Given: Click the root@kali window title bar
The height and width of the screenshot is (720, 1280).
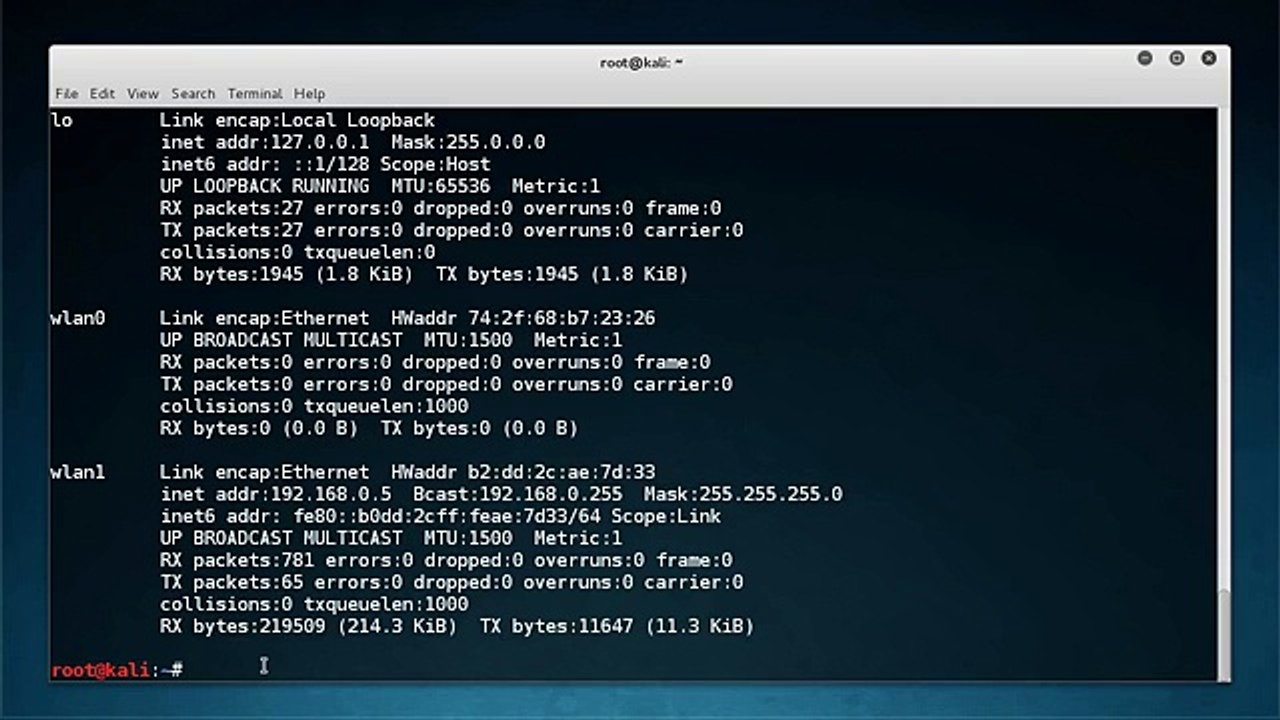Looking at the screenshot, I should pos(640,61).
